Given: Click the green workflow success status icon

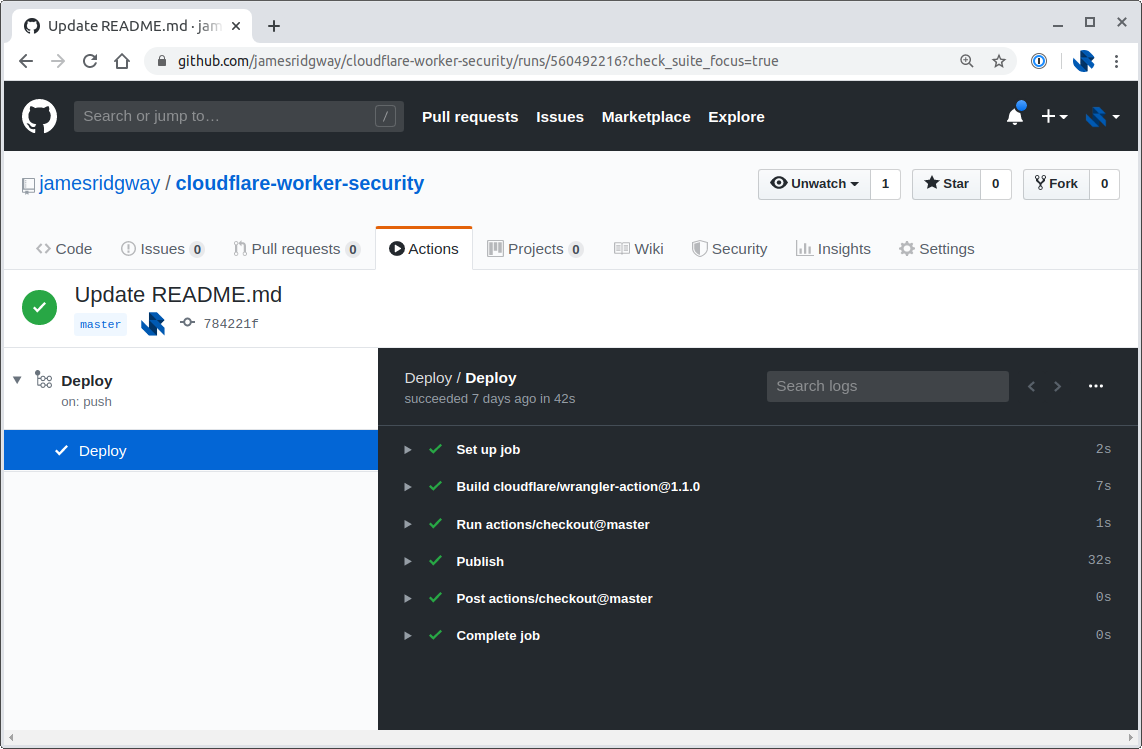Looking at the screenshot, I should (39, 307).
